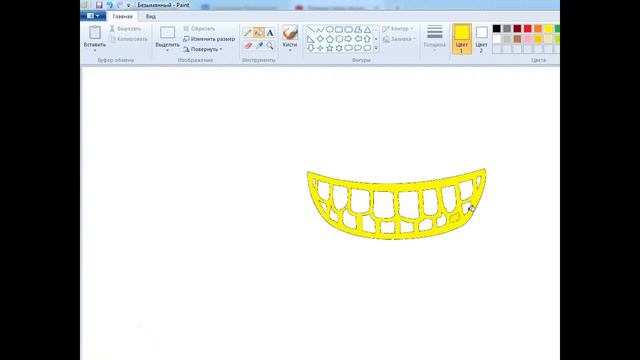Screen dimensions: 640x360
Task: Pick the Oval shape
Action: [x=329, y=29]
